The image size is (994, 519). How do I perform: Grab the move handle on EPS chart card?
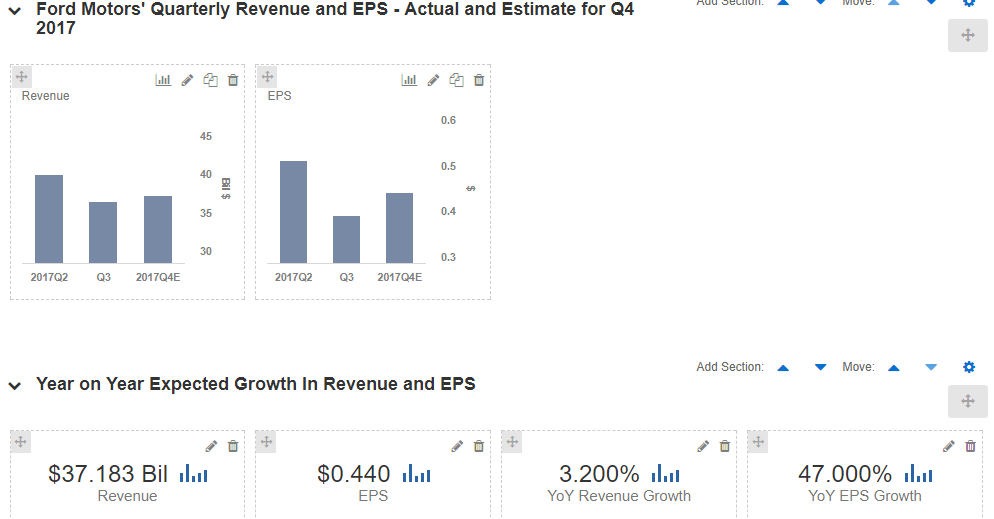point(268,77)
